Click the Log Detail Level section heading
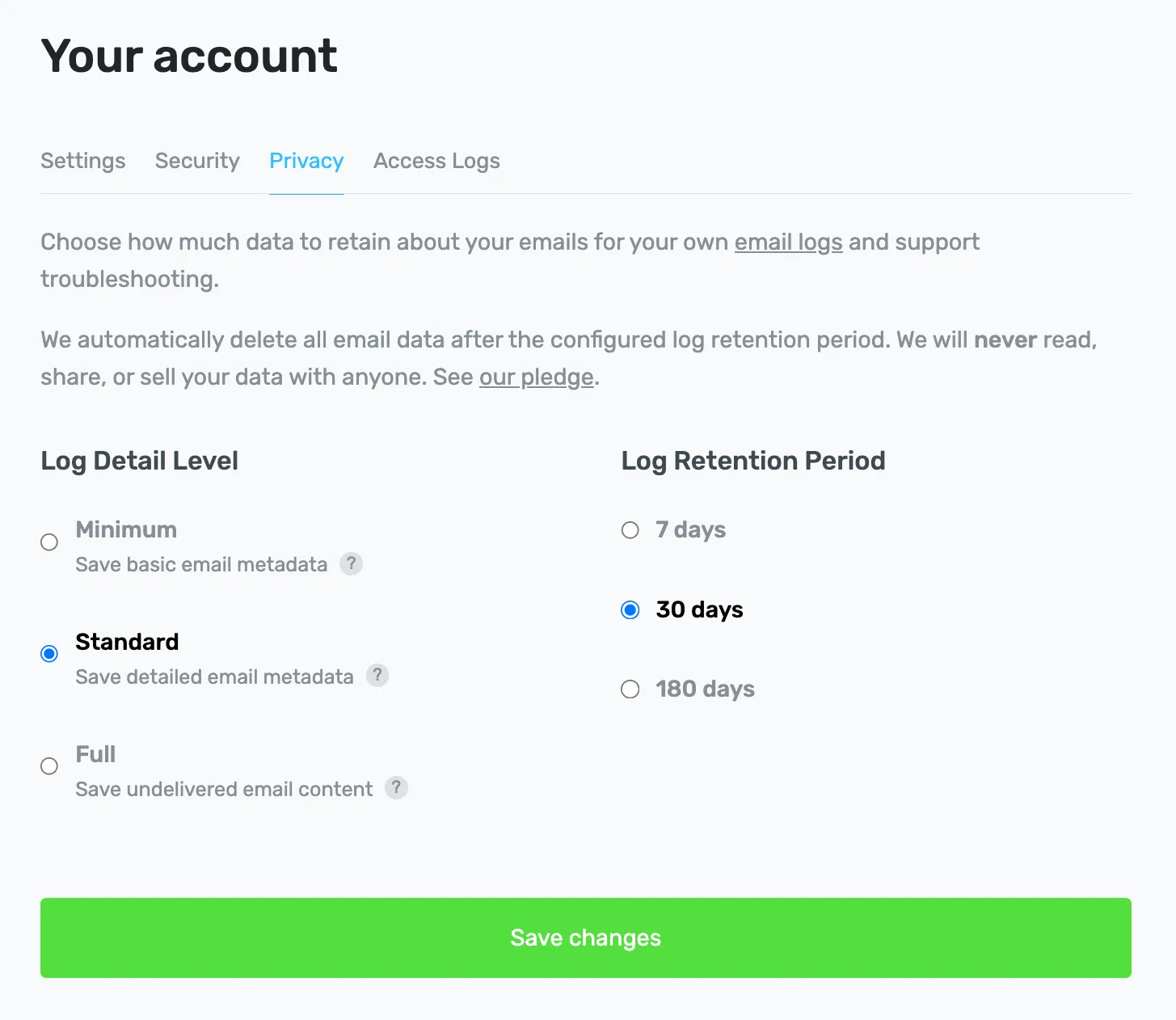The height and width of the screenshot is (1020, 1176). click(x=139, y=461)
